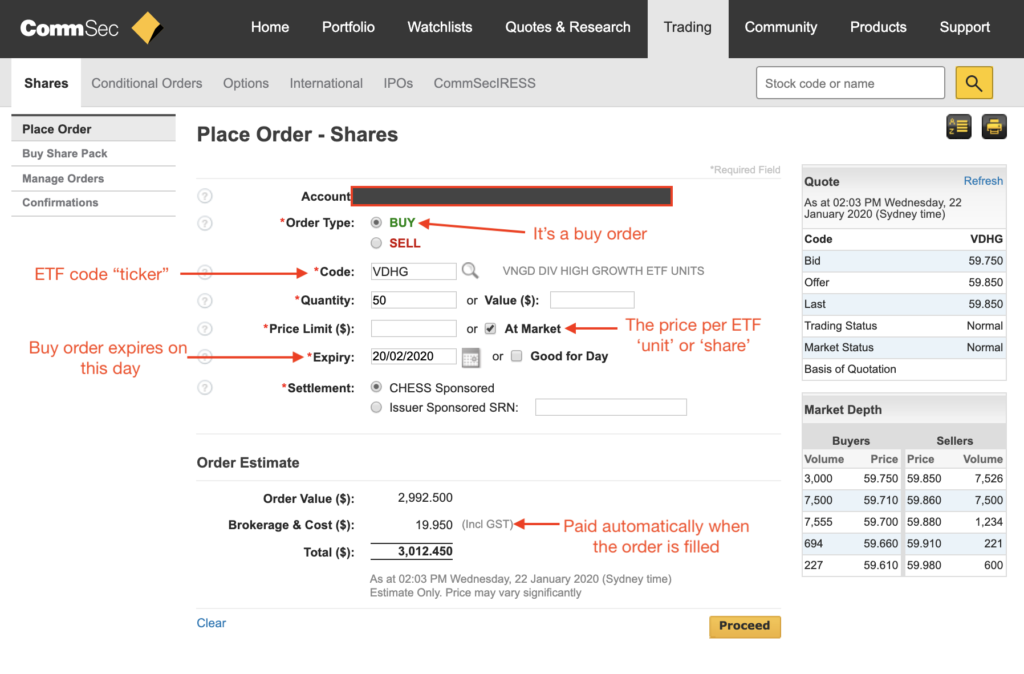The height and width of the screenshot is (674, 1024).
Task: Switch to the International tab
Action: click(326, 84)
